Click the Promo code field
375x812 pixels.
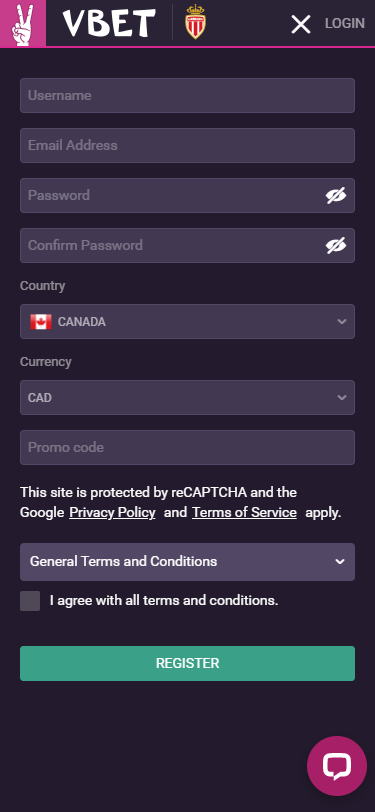click(188, 447)
